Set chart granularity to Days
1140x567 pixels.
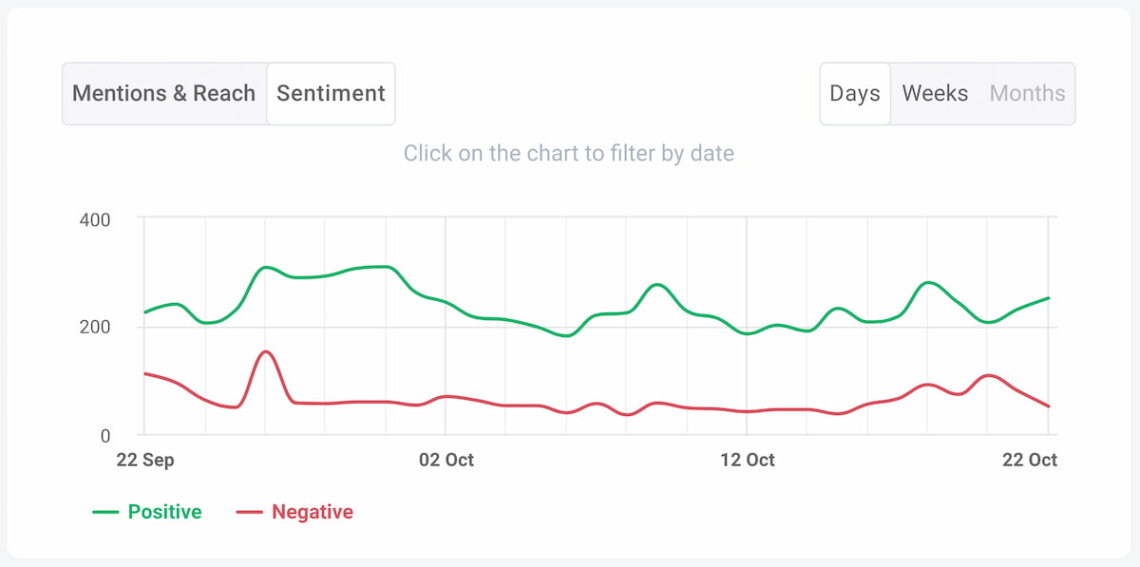[855, 94]
